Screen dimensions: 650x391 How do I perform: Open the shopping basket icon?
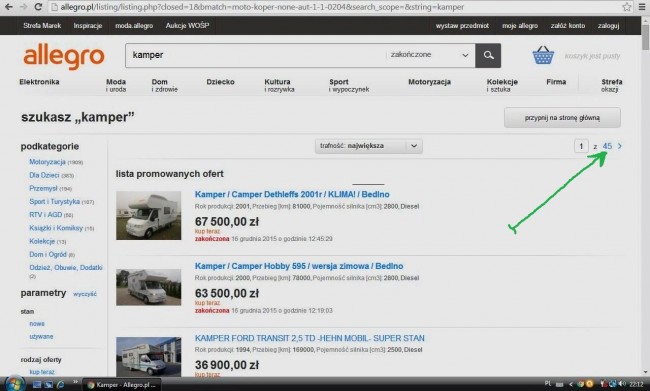click(x=543, y=55)
